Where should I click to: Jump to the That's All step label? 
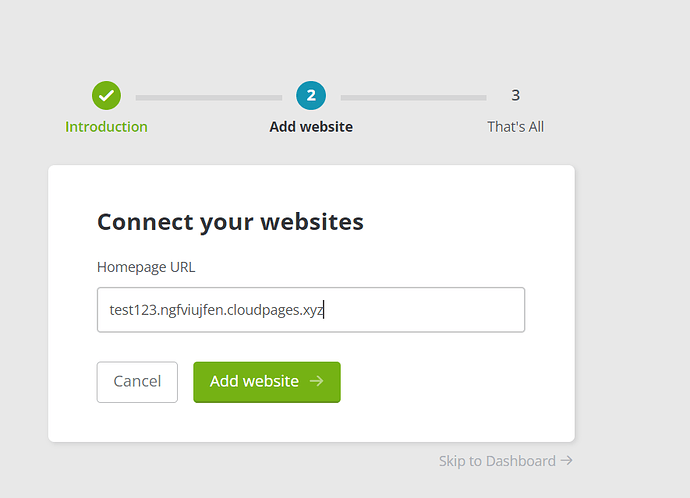coord(515,127)
